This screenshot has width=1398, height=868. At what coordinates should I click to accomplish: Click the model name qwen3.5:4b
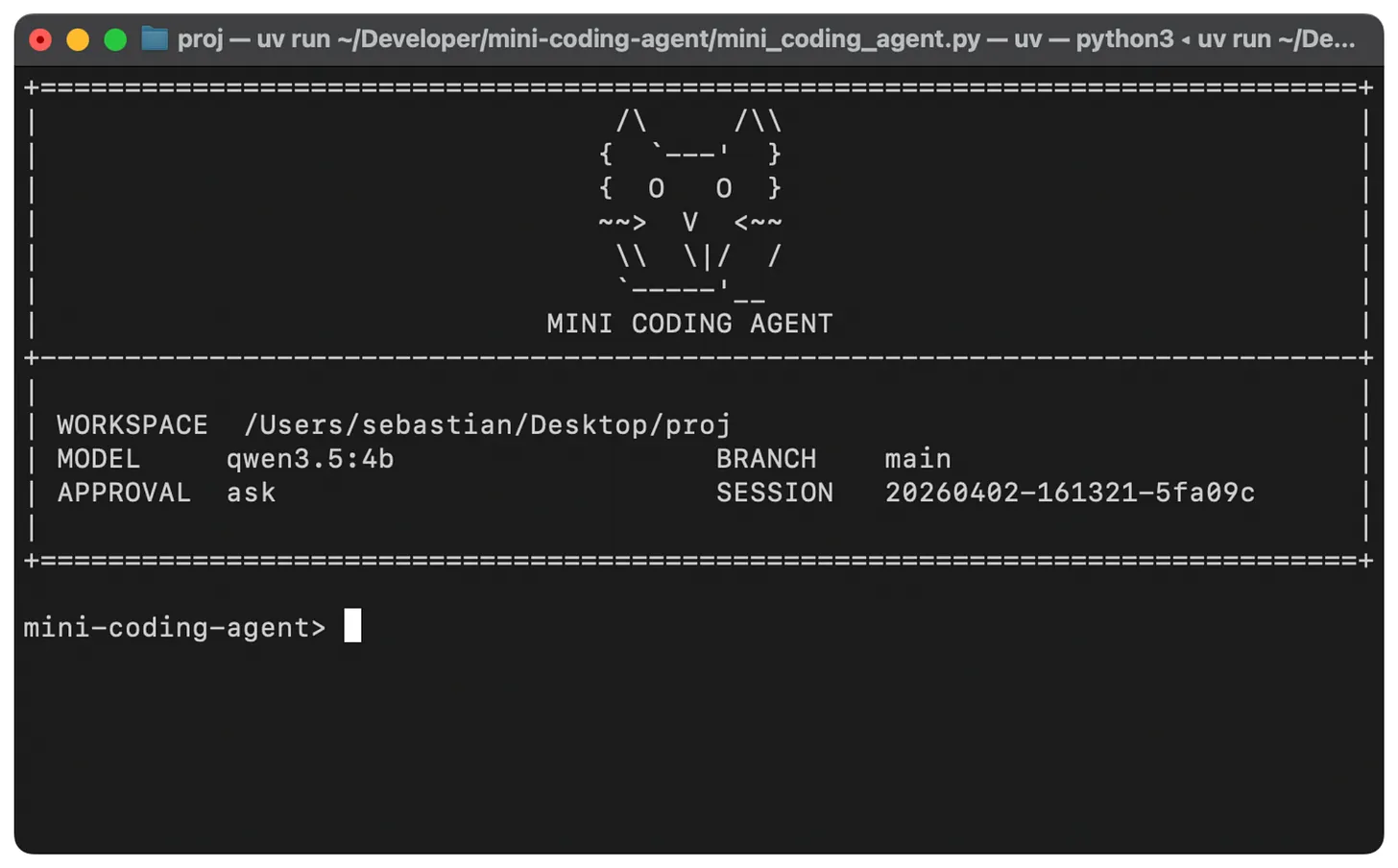coord(309,459)
